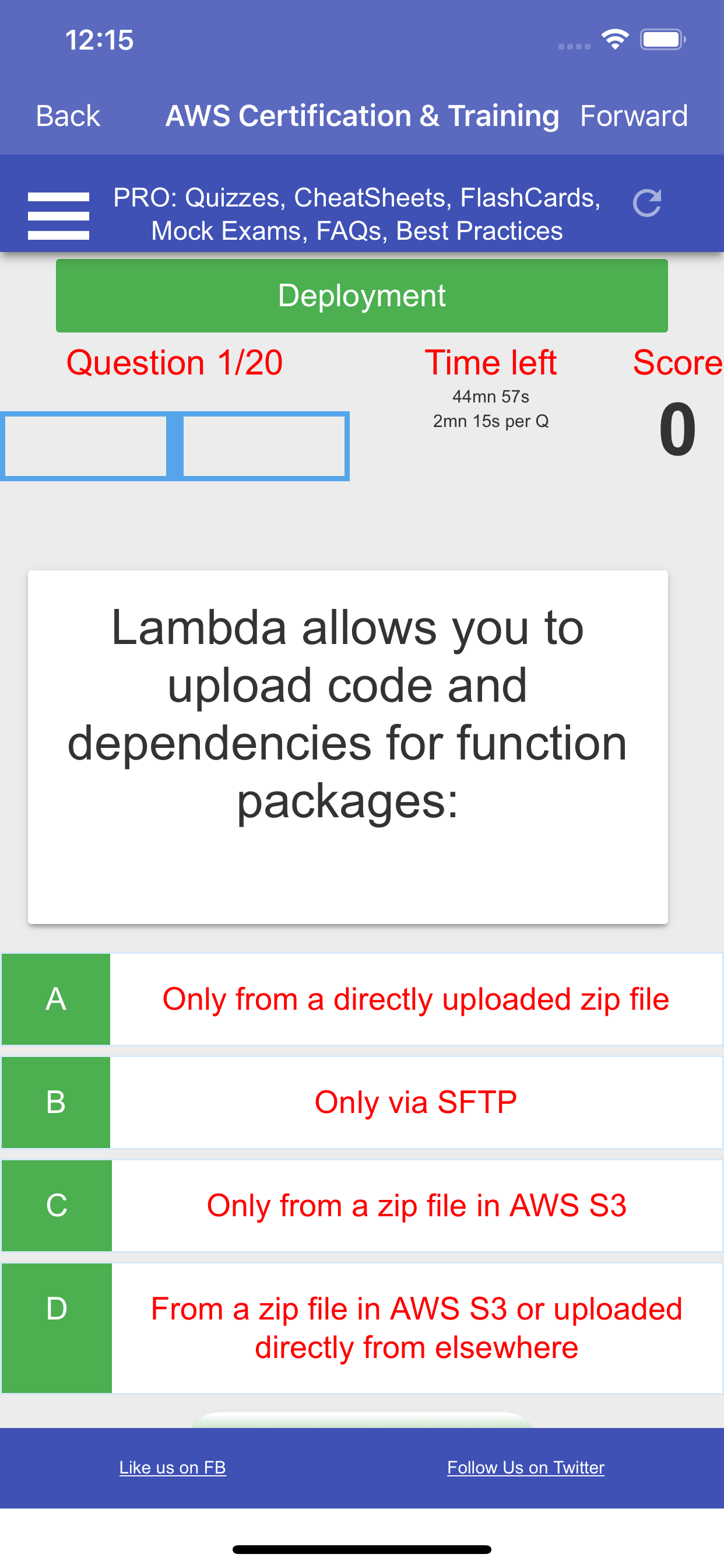
Task: Select the green C answer badge
Action: (x=56, y=1206)
